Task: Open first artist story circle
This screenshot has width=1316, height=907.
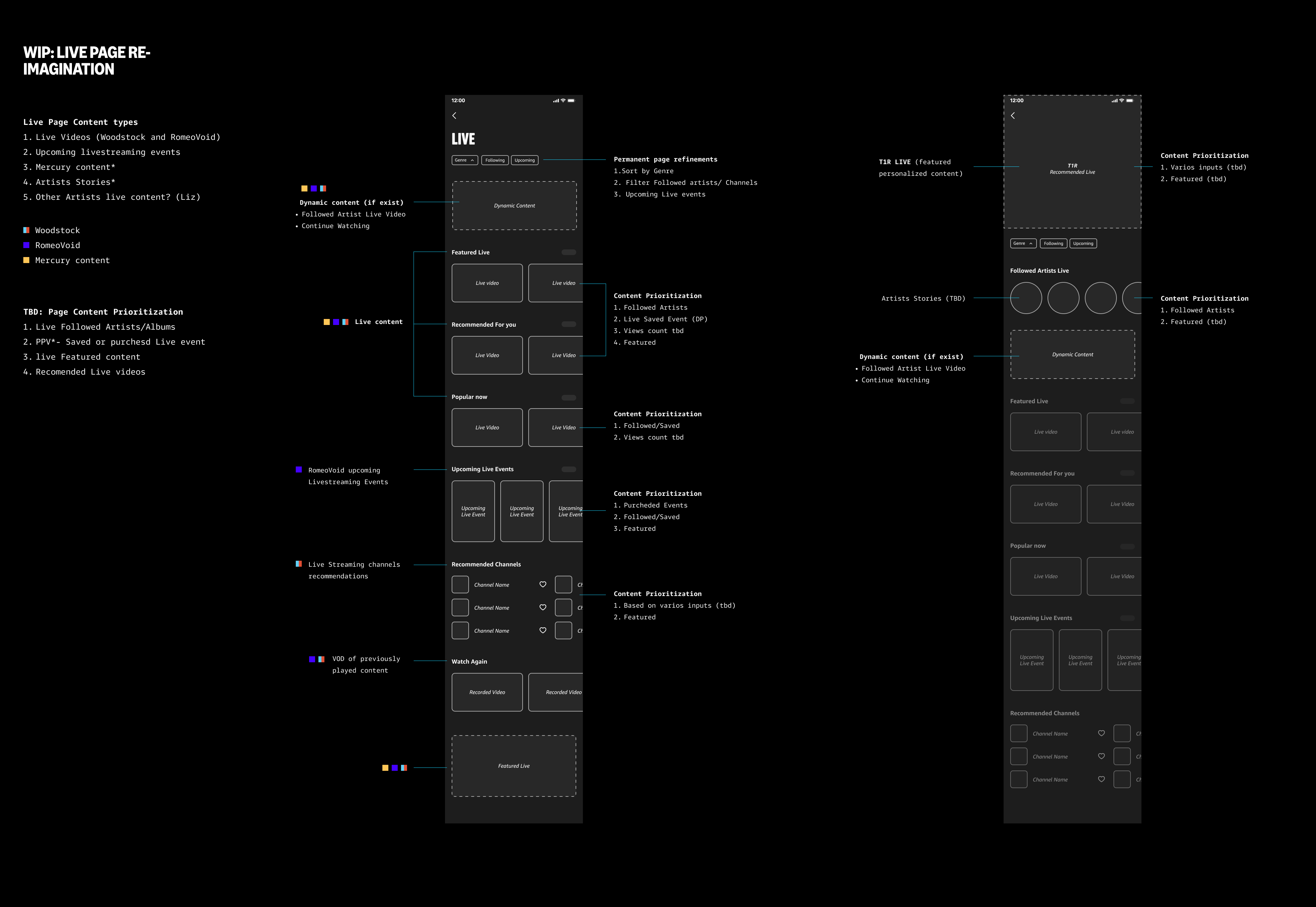Action: (x=1026, y=298)
